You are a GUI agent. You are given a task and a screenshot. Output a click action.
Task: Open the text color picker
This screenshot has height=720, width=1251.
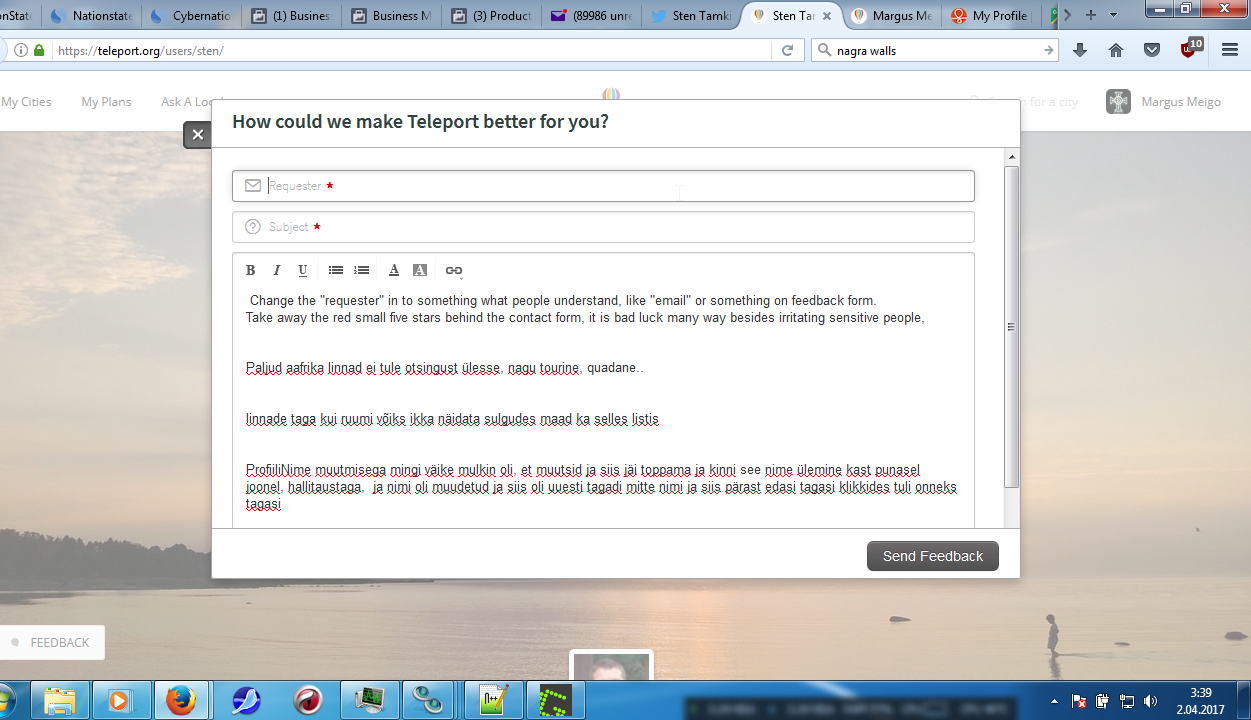[394, 270]
